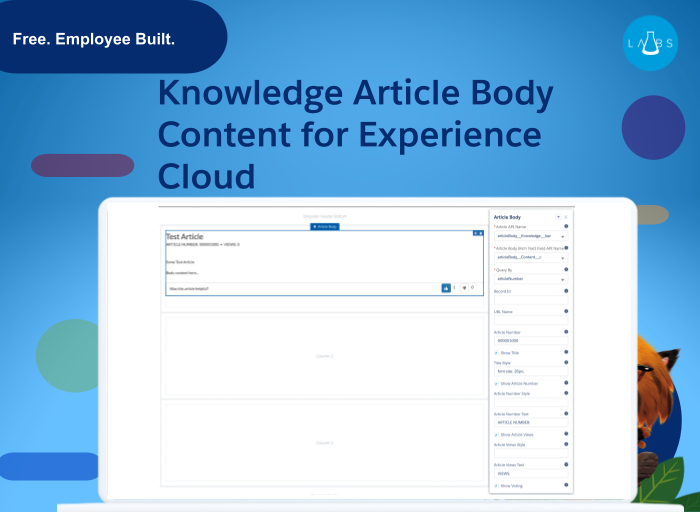
Task: Click info icon beside Title Style
Action: [x=567, y=362]
